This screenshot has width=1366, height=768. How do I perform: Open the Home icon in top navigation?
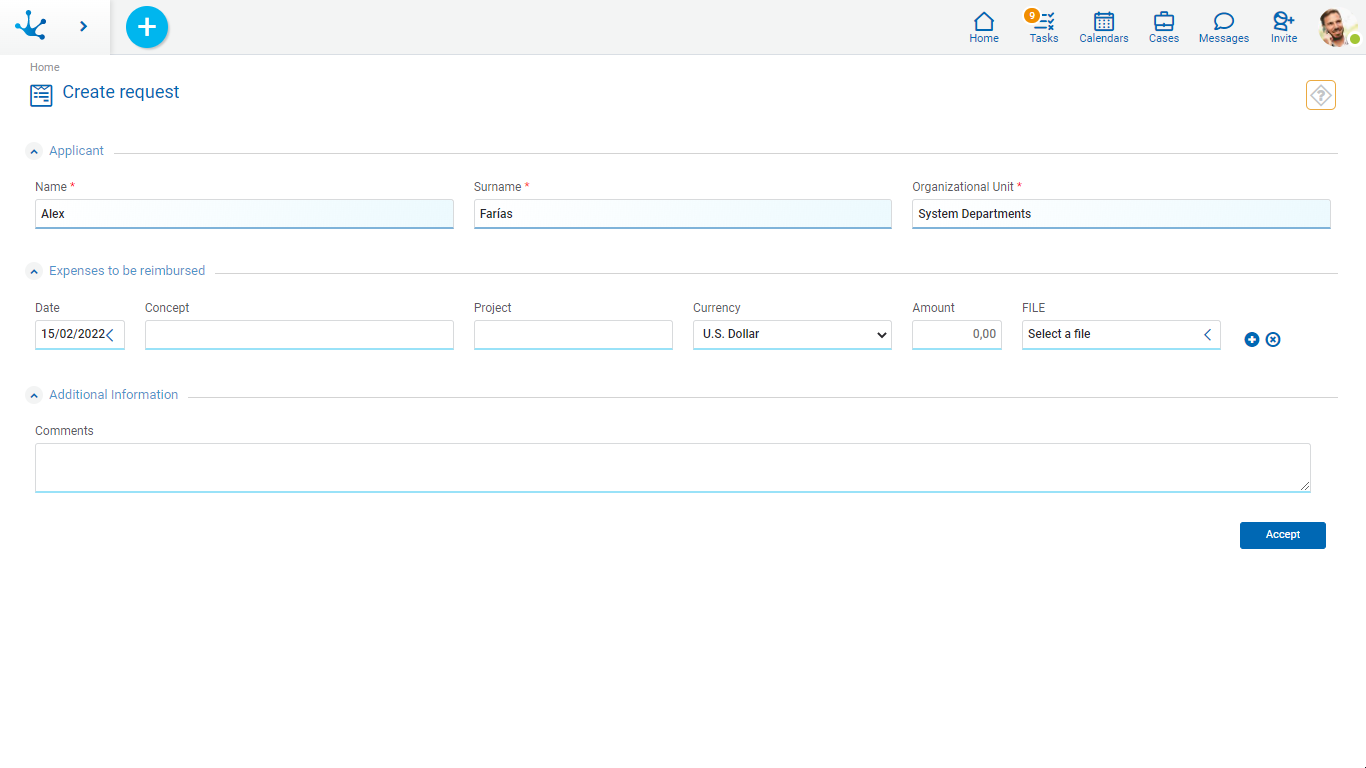click(x=984, y=27)
